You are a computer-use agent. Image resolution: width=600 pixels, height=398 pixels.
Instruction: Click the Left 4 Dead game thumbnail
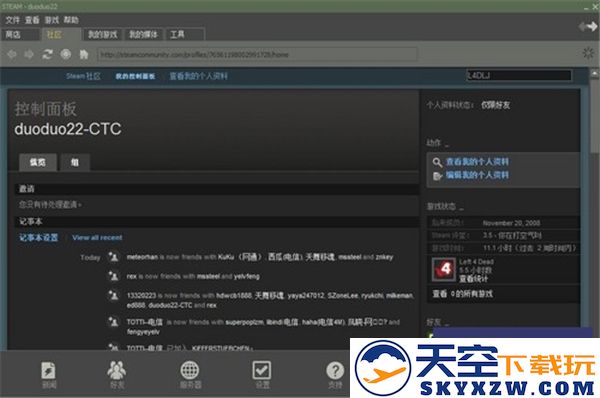(444, 269)
